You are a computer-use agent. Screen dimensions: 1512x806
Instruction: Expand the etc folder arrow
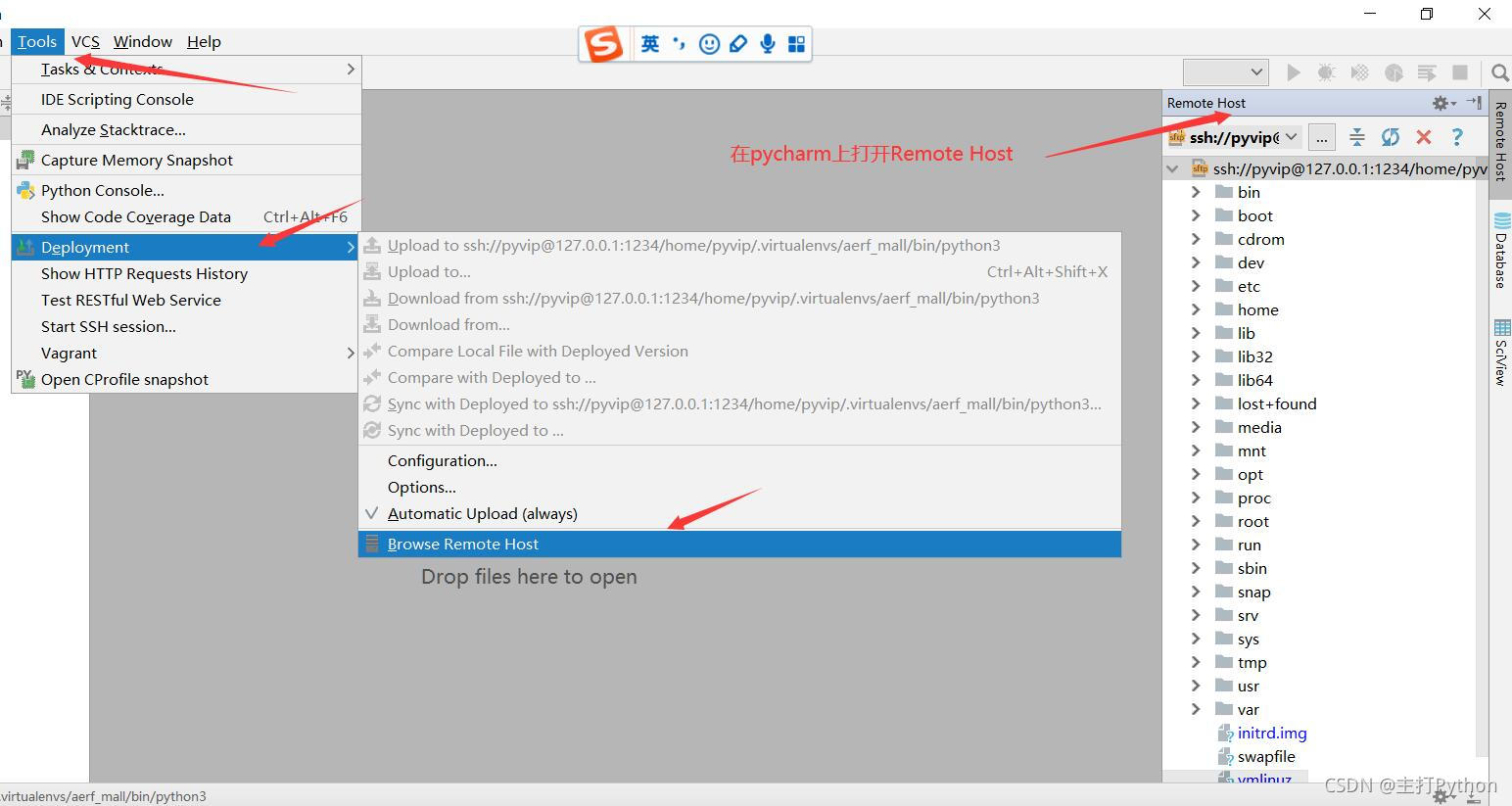pos(1196,286)
